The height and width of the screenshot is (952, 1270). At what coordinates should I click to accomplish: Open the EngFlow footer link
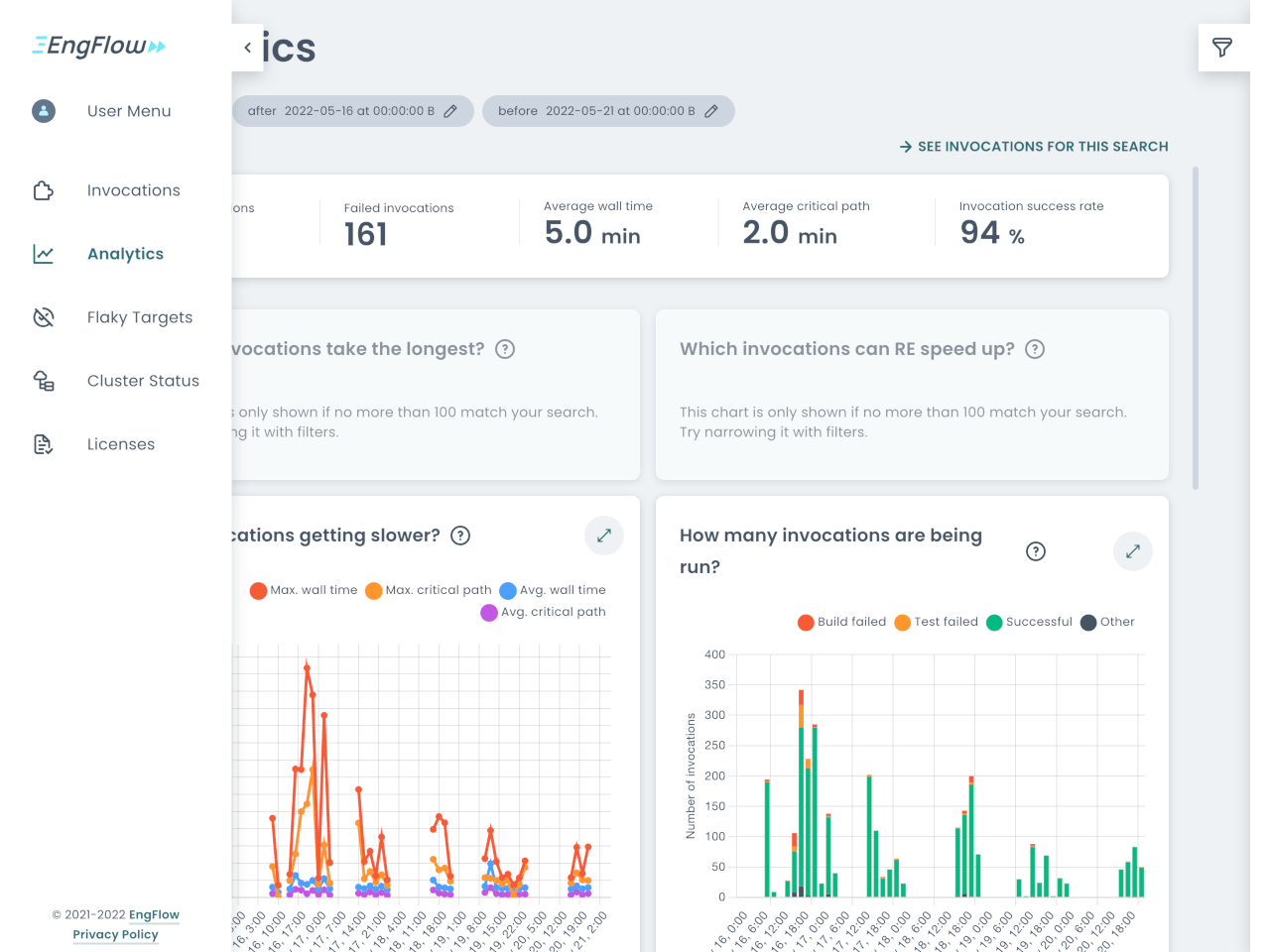[x=154, y=914]
